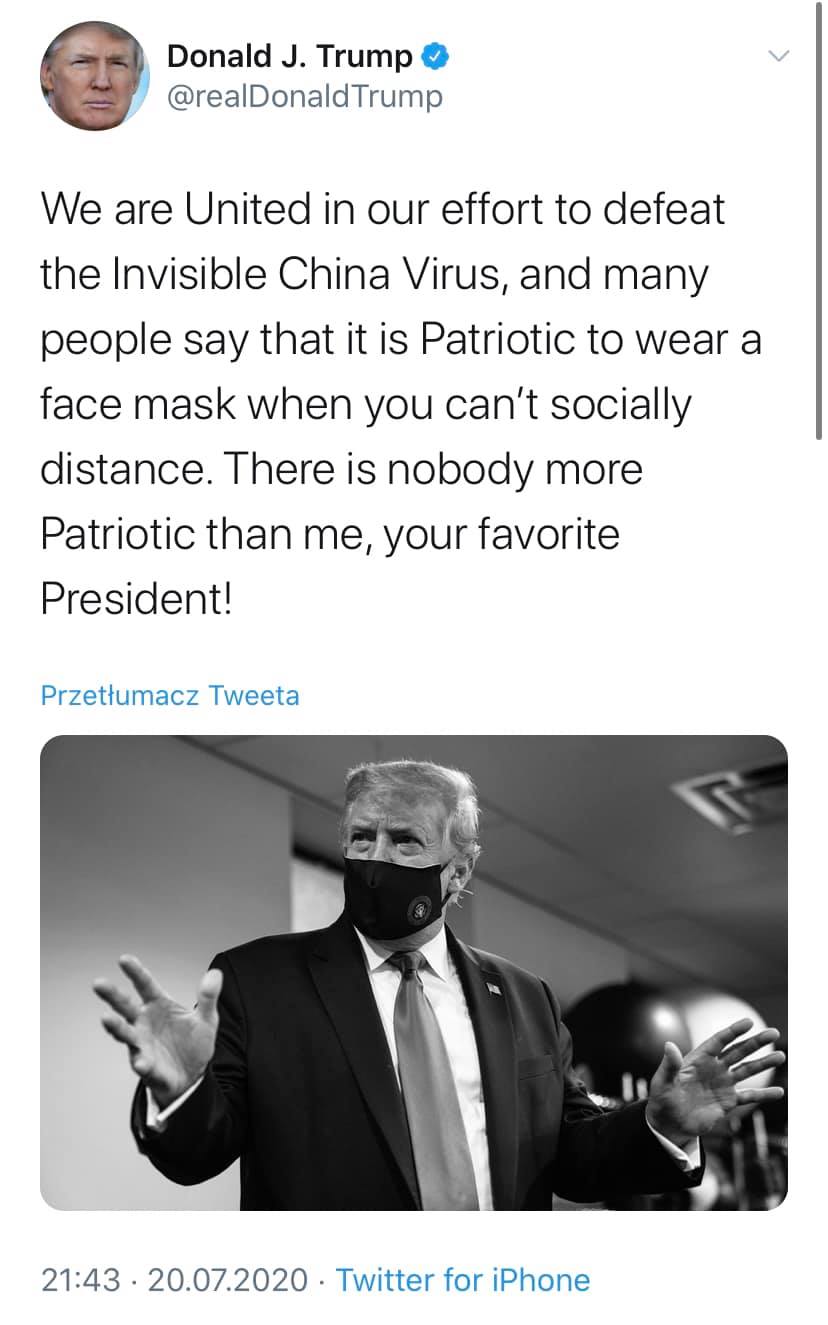Click the Twitter for iPhone source link
Viewport: 828px width, 1325px height.
[463, 1280]
